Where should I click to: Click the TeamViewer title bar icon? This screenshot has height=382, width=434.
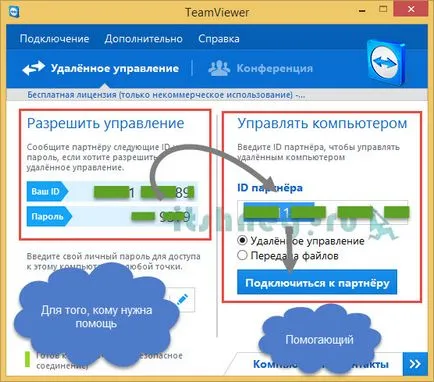click(14, 11)
